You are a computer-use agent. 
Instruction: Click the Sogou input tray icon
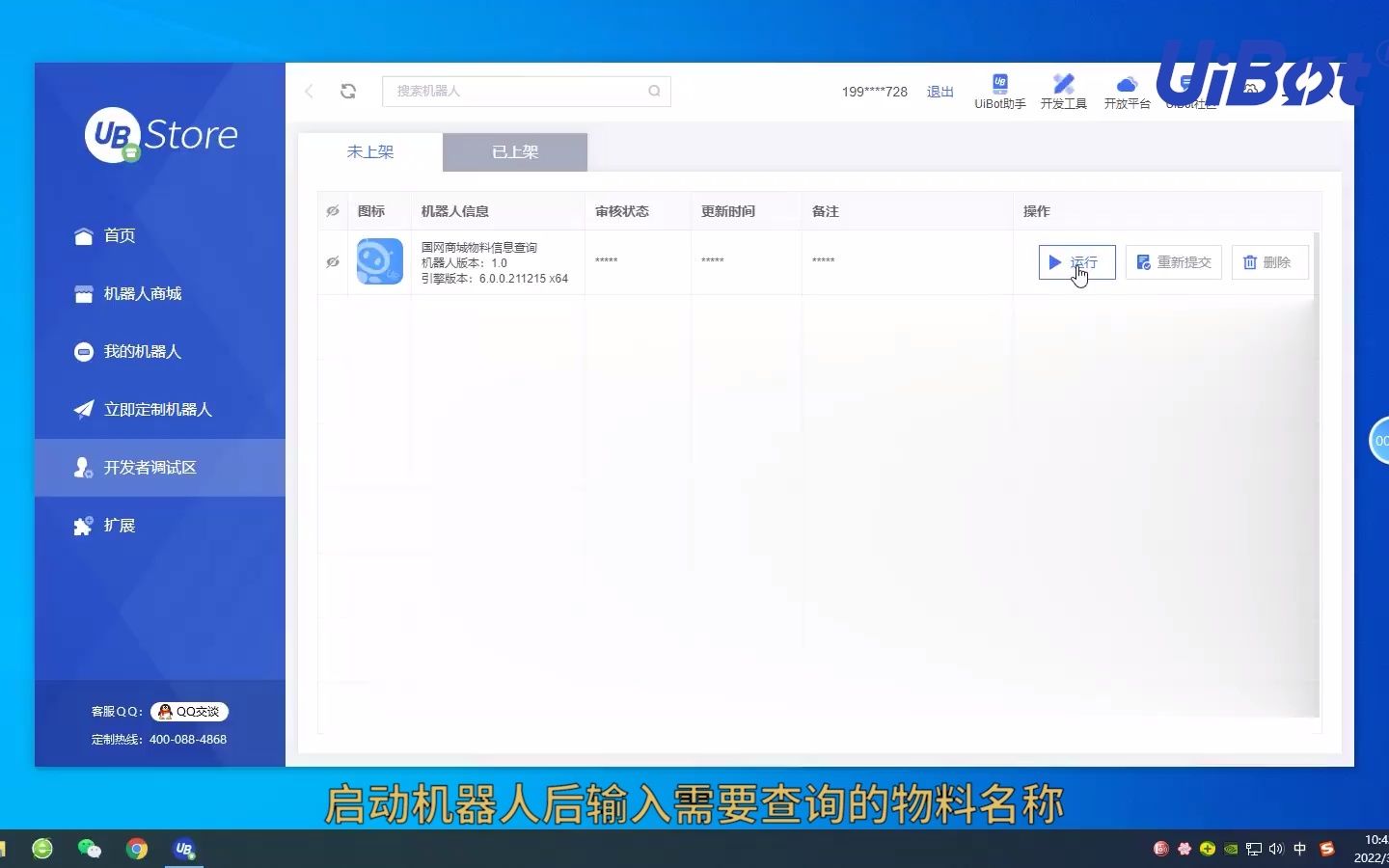[x=1327, y=849]
